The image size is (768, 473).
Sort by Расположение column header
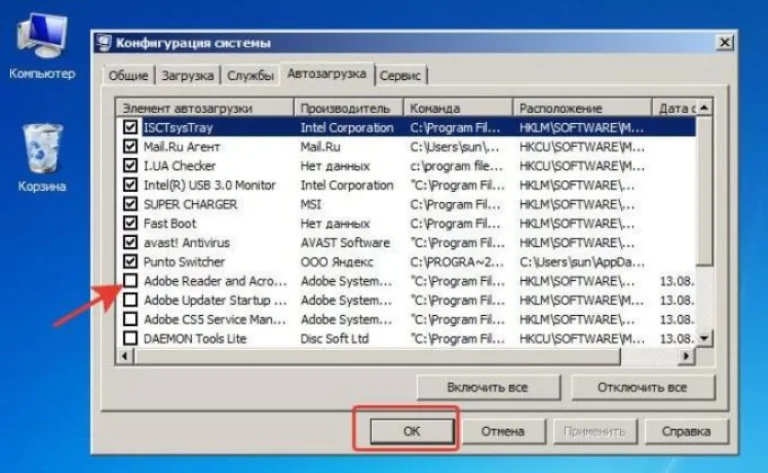582,108
